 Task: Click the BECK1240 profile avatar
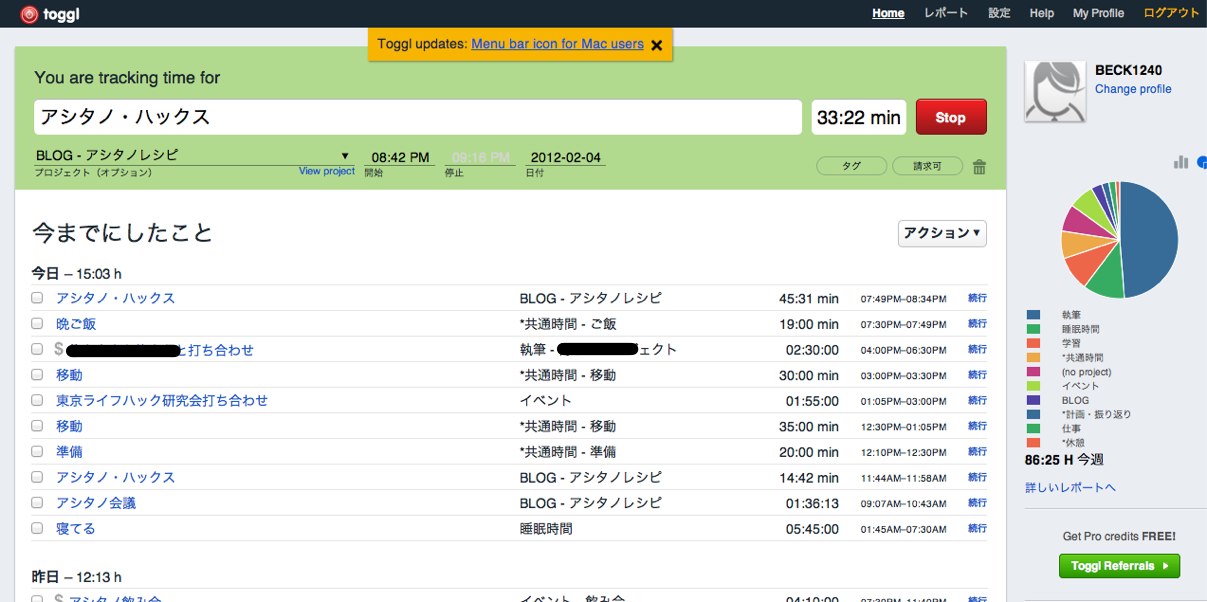(x=1055, y=92)
